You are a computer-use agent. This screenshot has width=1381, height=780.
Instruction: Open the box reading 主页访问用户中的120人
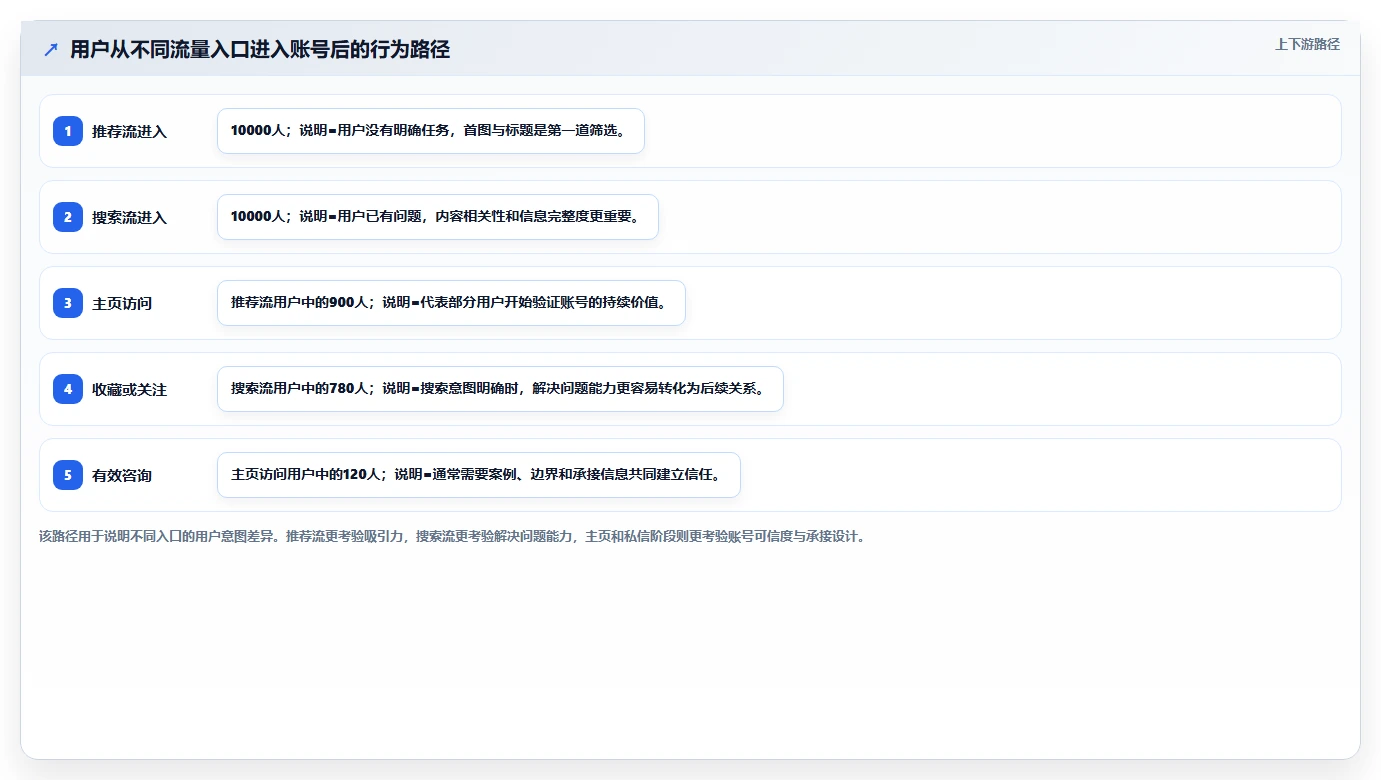pyautogui.click(x=479, y=475)
